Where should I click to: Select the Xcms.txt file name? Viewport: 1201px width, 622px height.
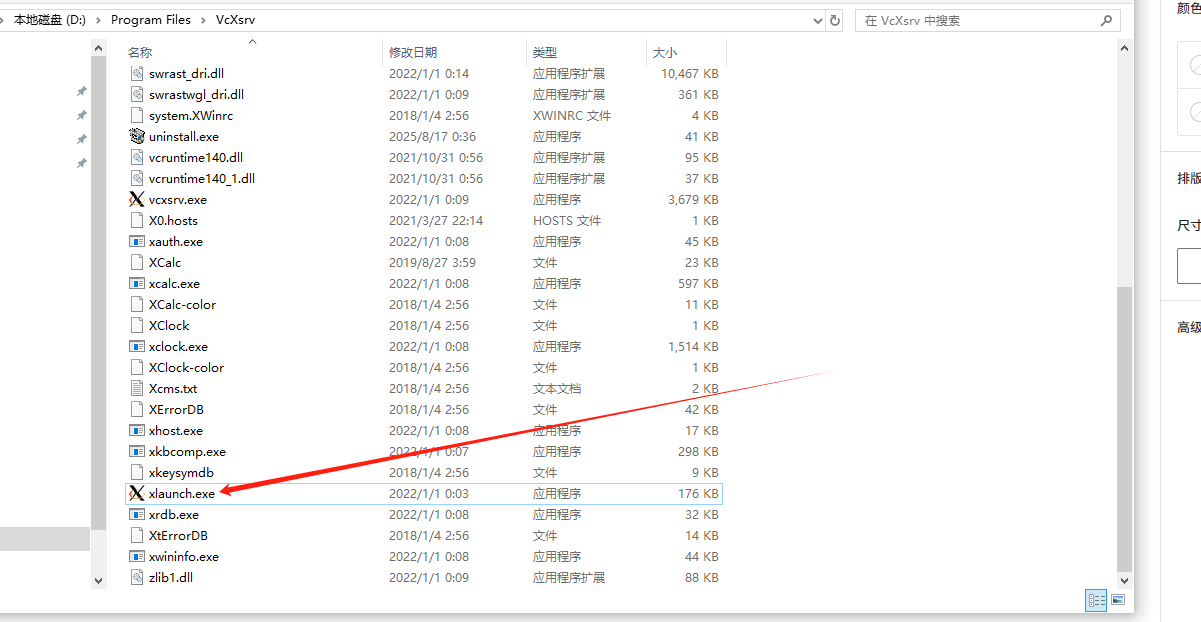(173, 389)
